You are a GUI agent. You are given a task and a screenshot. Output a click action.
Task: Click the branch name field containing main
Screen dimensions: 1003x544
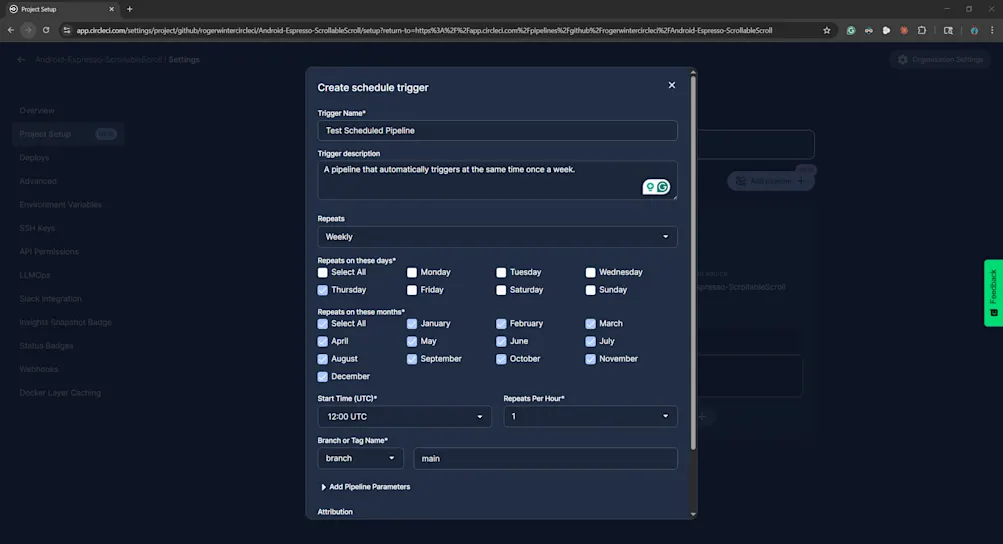pos(545,458)
